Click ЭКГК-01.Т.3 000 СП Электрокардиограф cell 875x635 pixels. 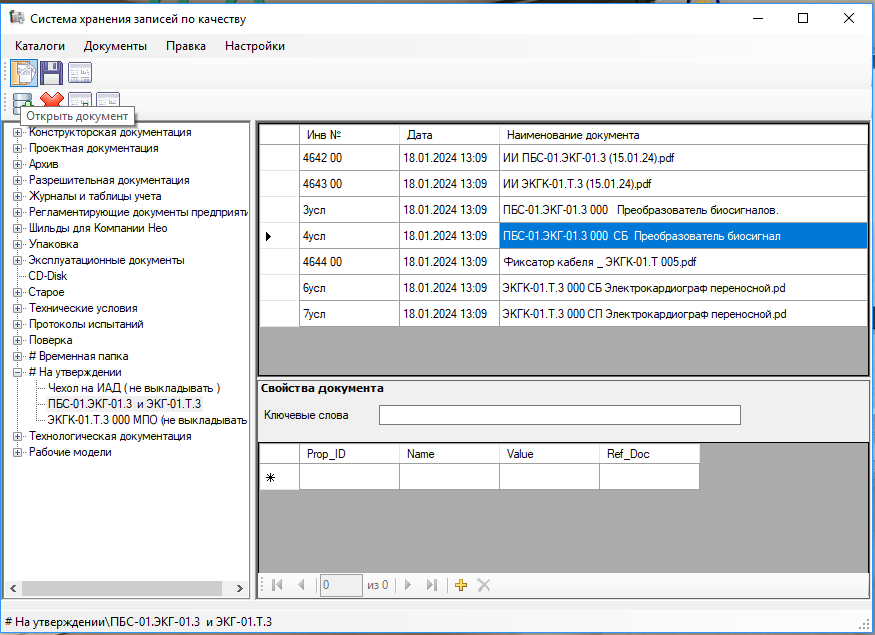[683, 314]
